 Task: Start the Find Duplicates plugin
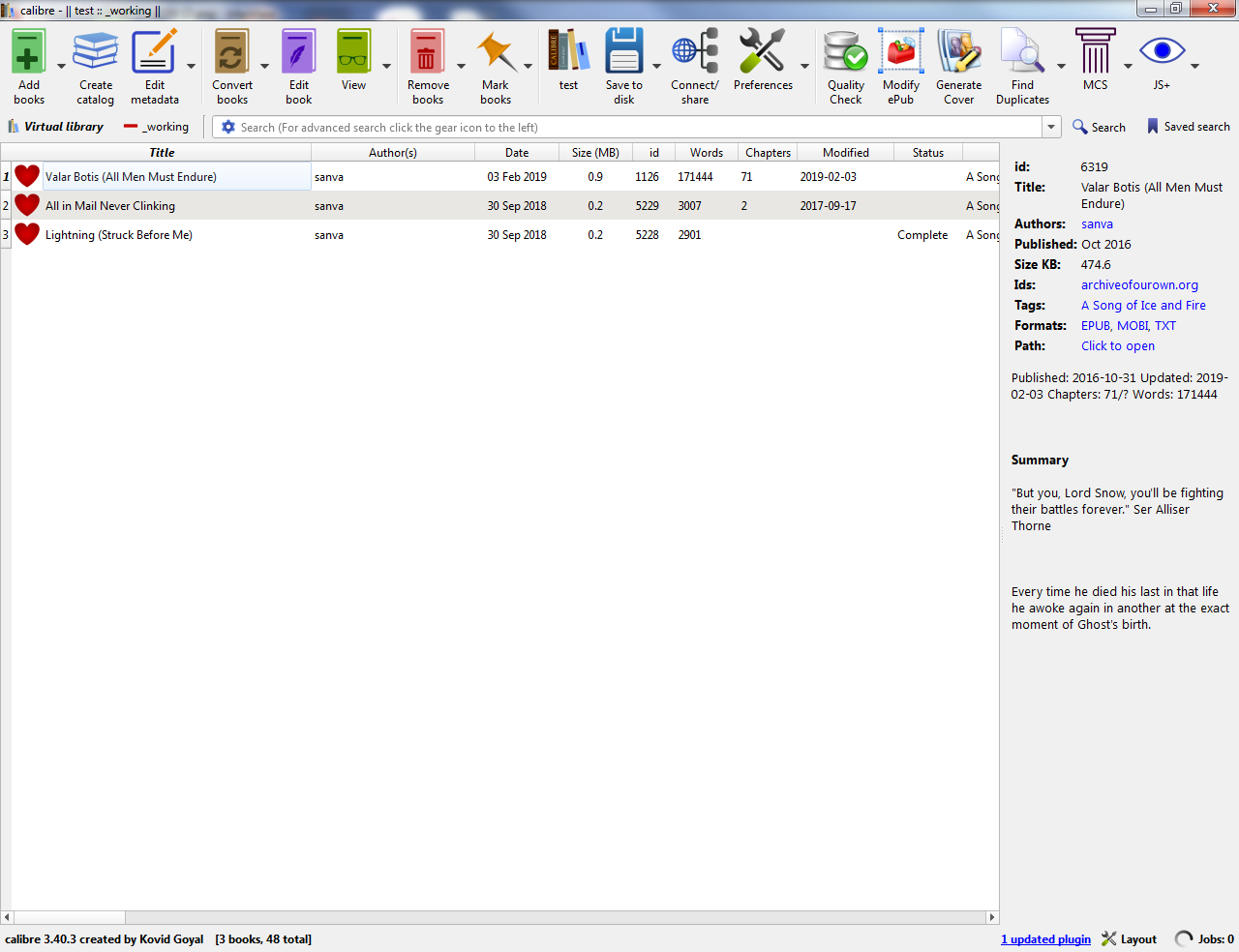[x=1022, y=52]
